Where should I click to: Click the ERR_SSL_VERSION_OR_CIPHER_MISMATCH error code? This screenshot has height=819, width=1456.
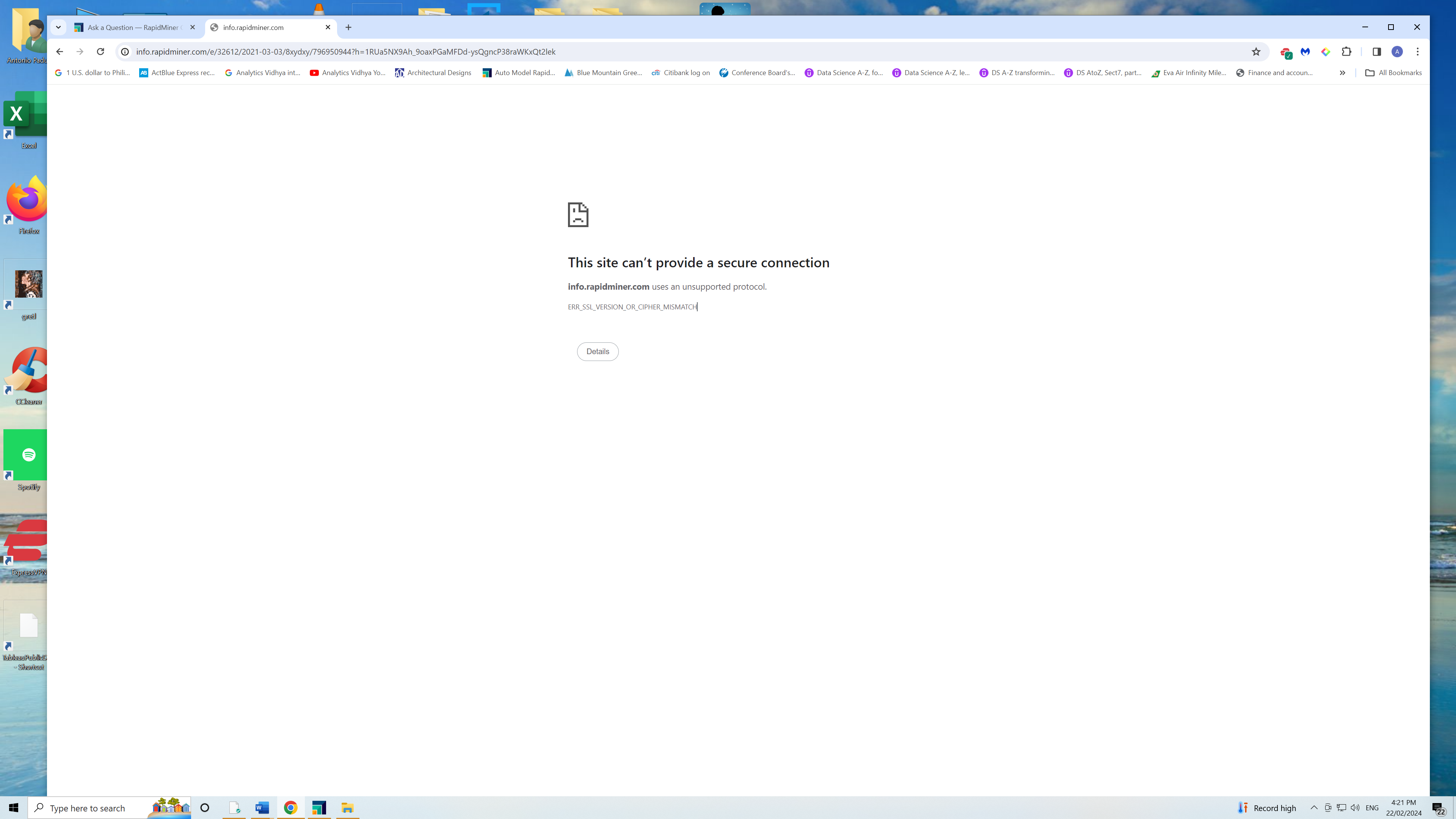(x=632, y=307)
